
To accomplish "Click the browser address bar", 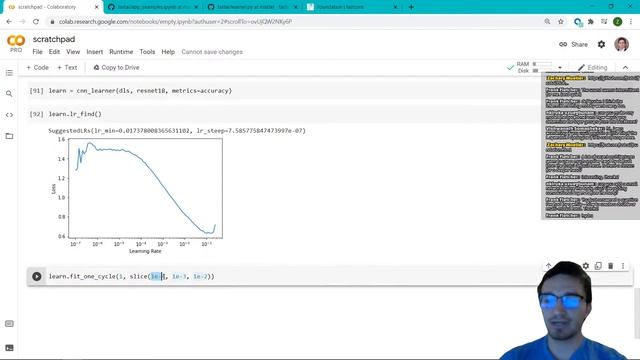I will pos(294,22).
